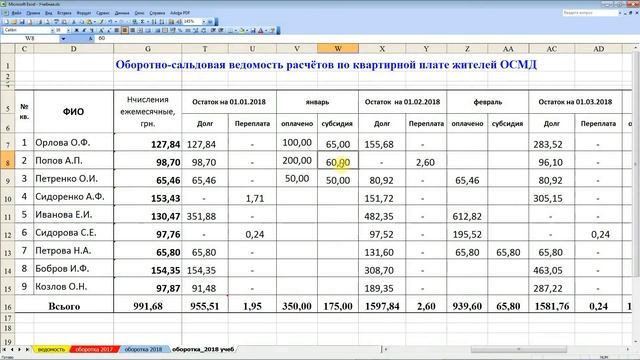Open the Справка menu
The height and width of the screenshot is (360, 640).
[x=157, y=13]
